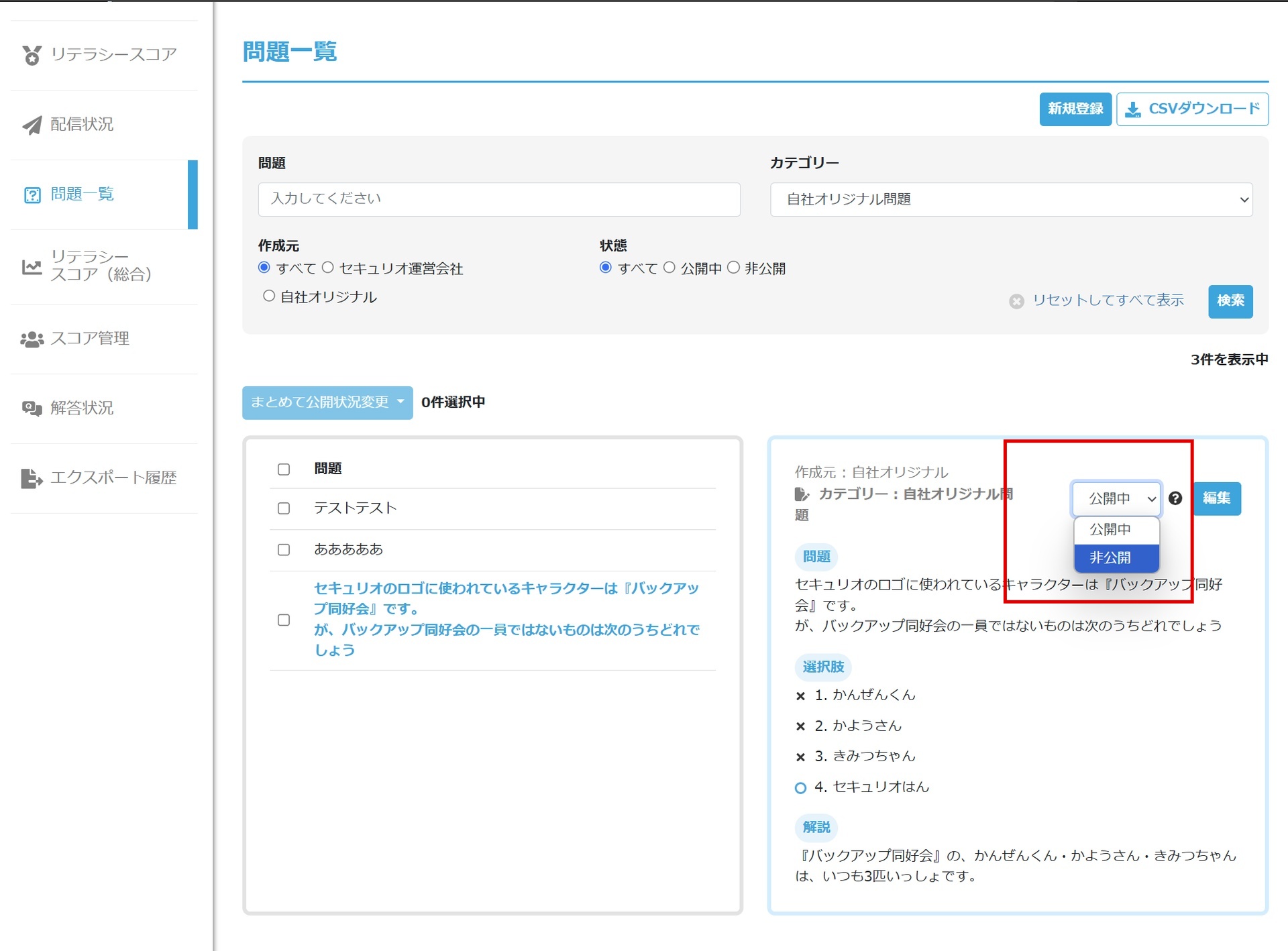Viewport: 1288px width, 951px height.
Task: Click the 新規登録 button
Action: (1075, 109)
